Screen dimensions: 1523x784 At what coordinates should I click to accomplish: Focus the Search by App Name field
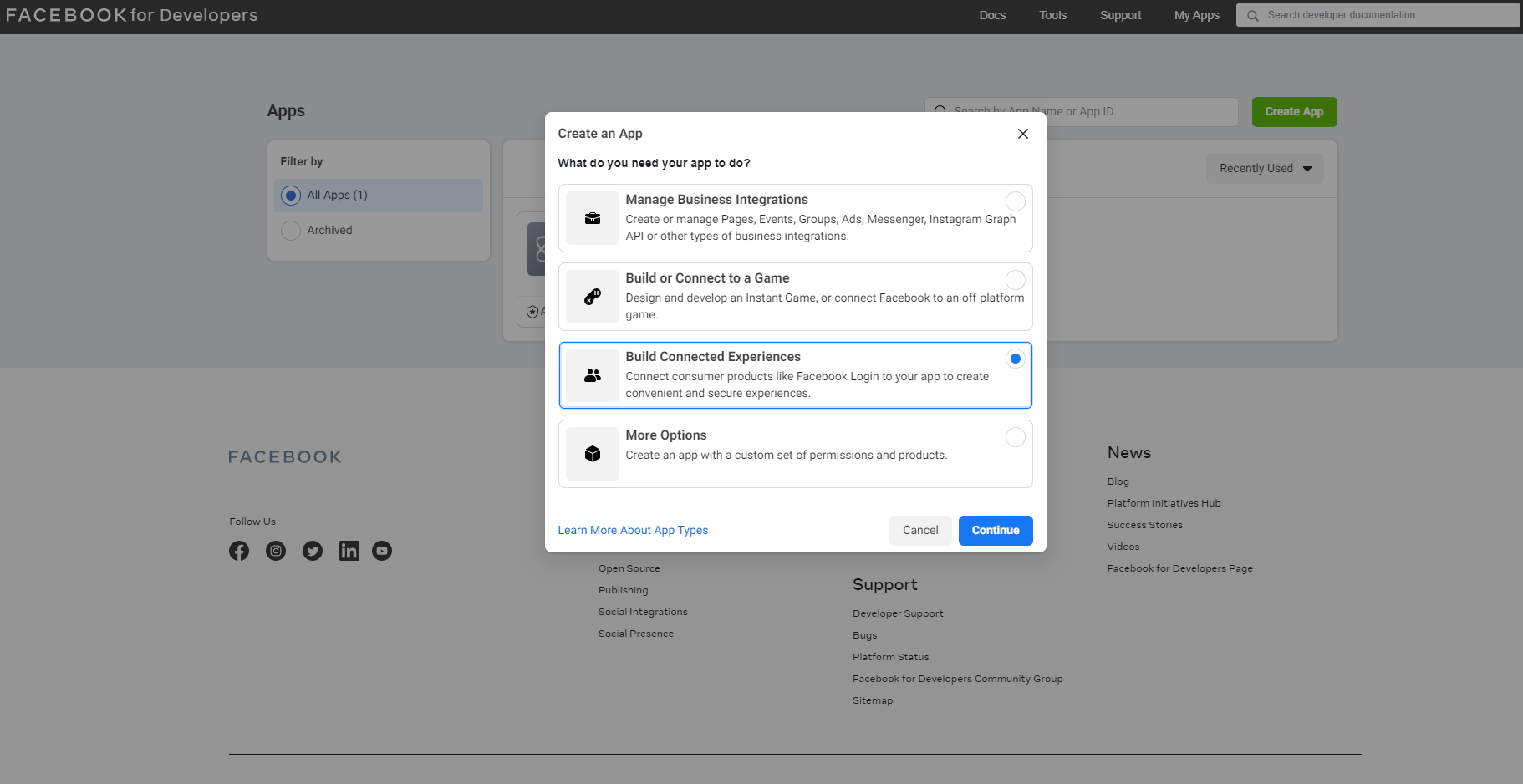[x=1081, y=112]
